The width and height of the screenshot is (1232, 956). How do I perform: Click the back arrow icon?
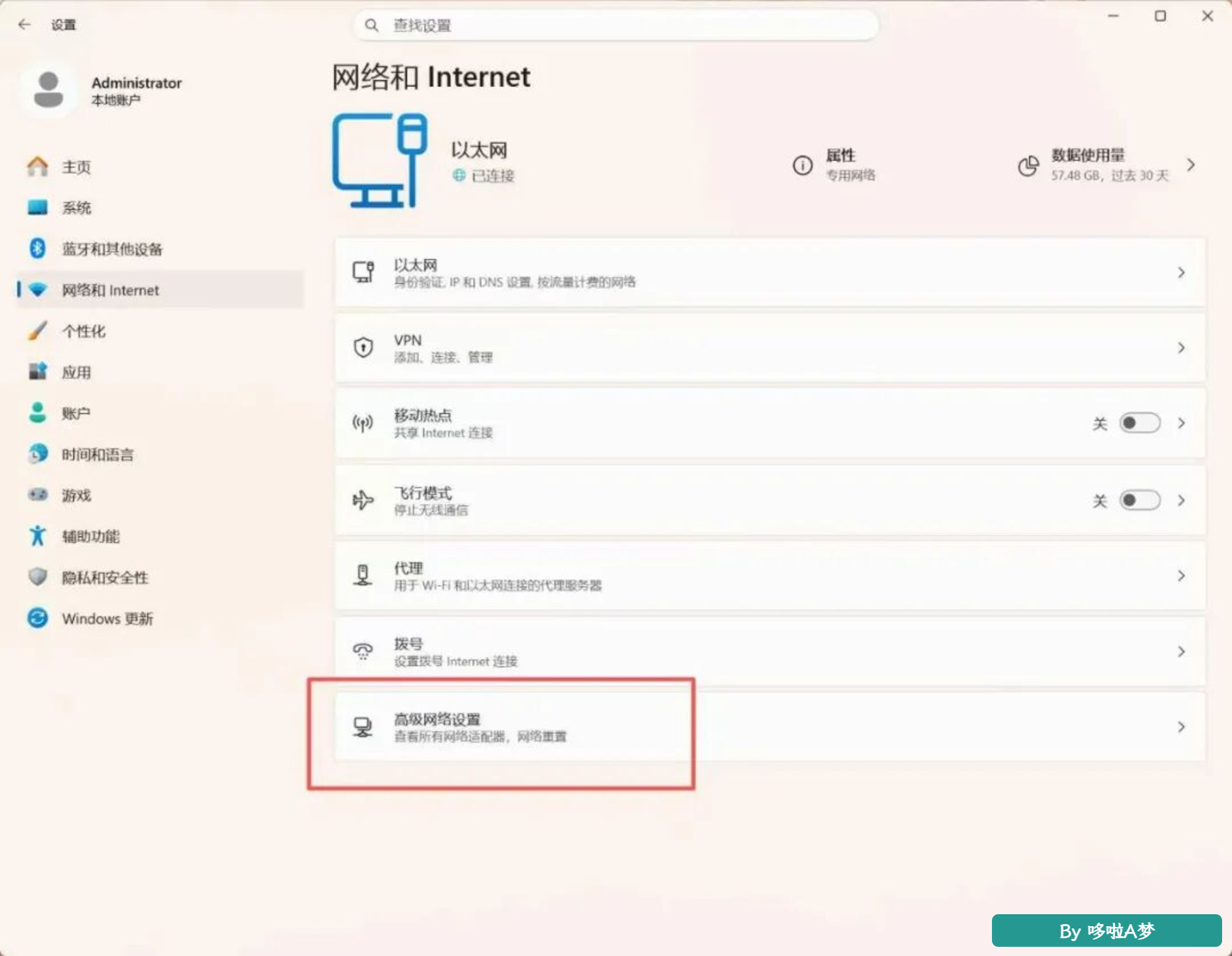pyautogui.click(x=25, y=25)
